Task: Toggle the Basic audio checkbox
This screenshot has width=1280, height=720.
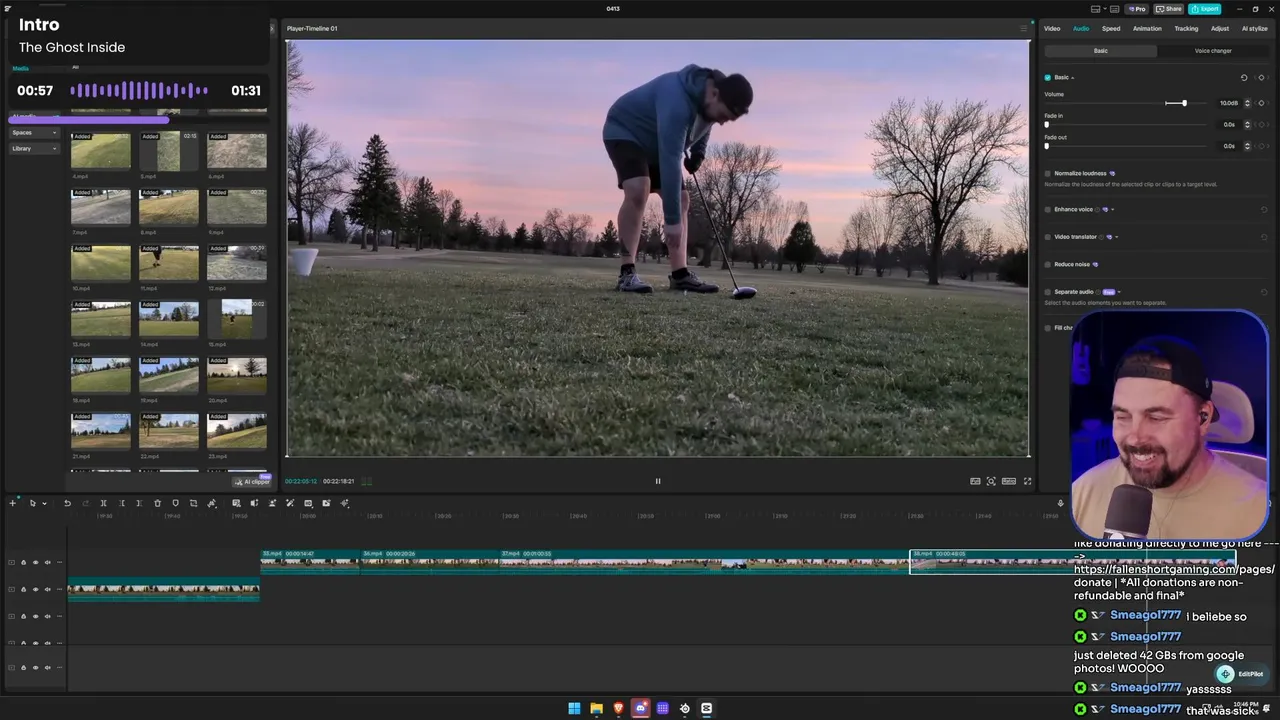Action: 1048,77
